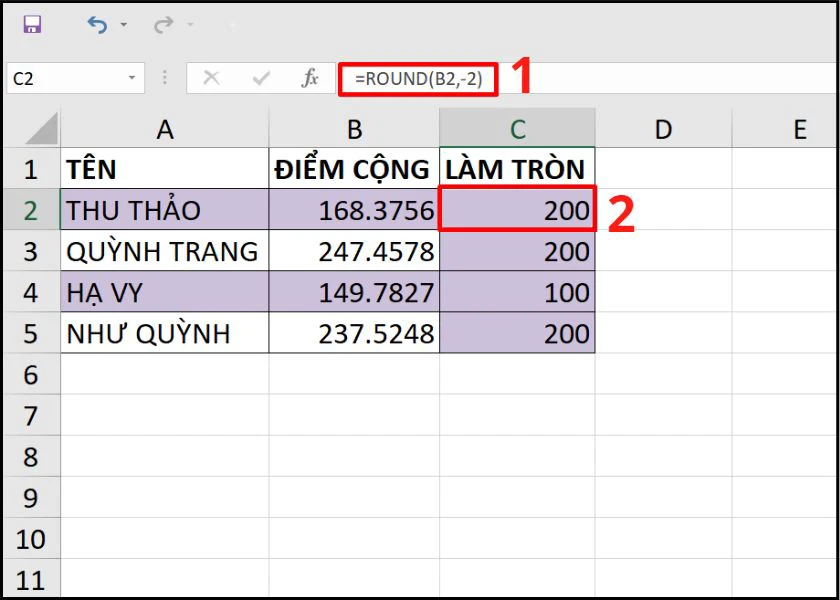Click cell with value 247.4578
Screen dimensions: 840x600
(354, 251)
